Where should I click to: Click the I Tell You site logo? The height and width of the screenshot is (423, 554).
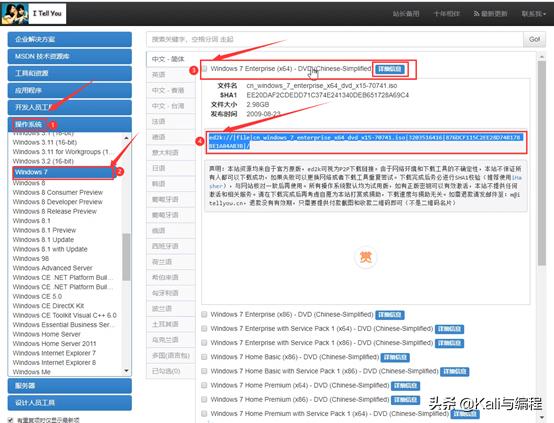(x=34, y=13)
